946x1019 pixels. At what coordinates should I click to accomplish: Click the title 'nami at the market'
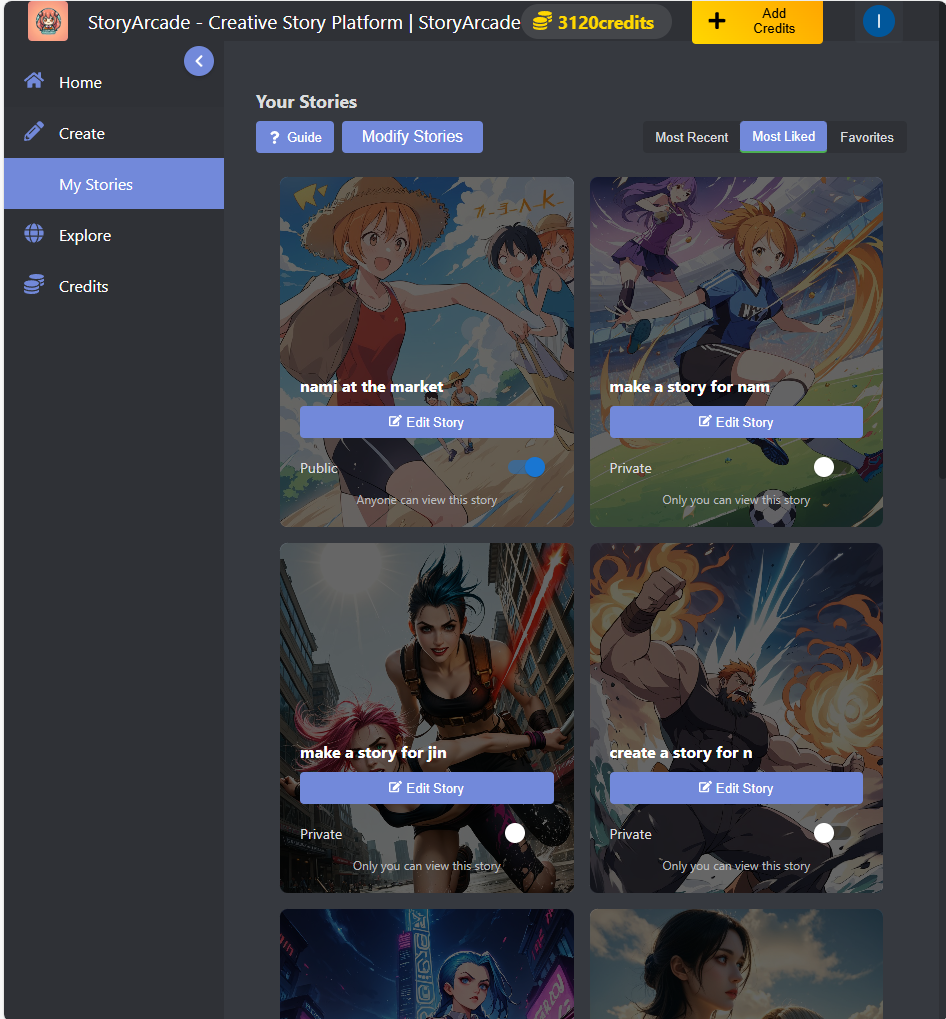372,387
